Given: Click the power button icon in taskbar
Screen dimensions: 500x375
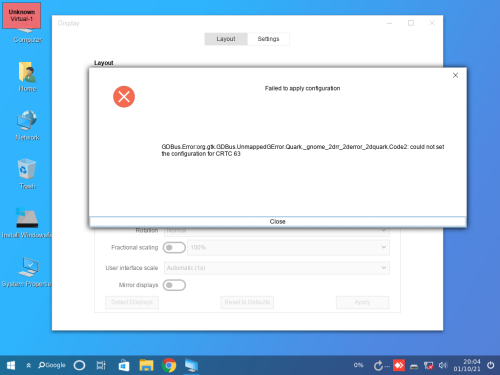Looking at the screenshot, I should coord(491,365).
